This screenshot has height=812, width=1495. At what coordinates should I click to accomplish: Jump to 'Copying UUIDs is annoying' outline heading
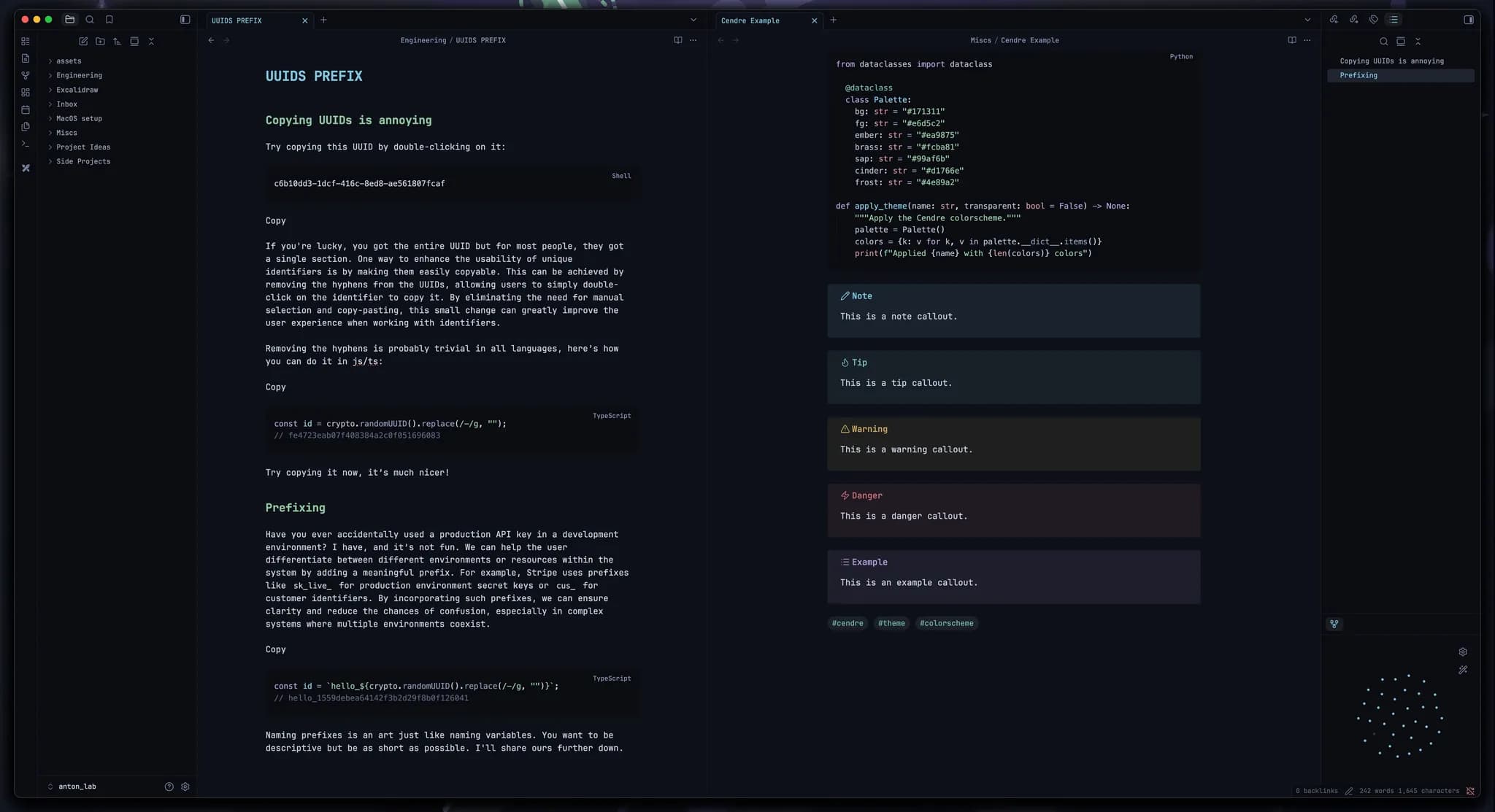(x=1391, y=61)
